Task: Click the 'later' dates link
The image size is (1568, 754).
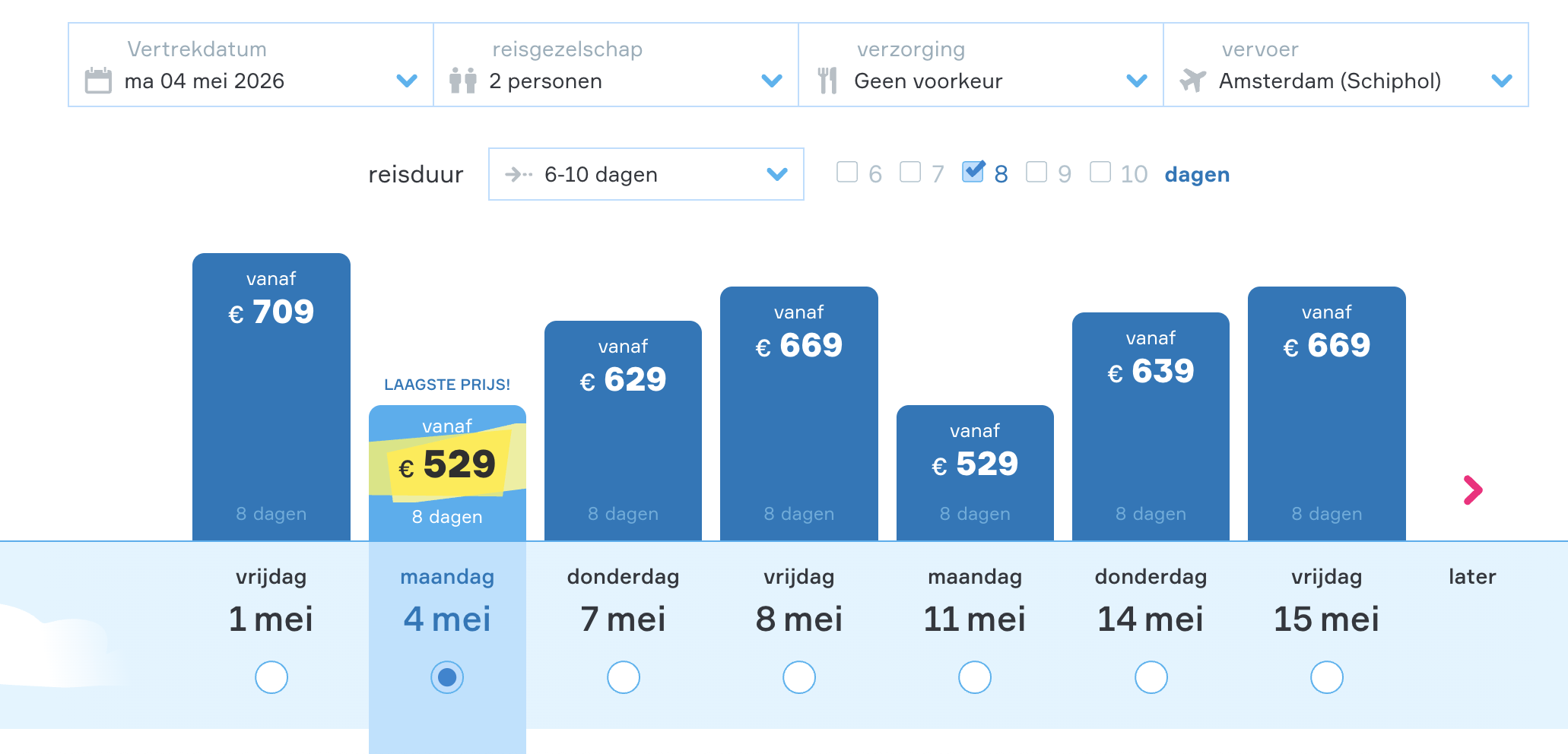Action: click(1472, 577)
